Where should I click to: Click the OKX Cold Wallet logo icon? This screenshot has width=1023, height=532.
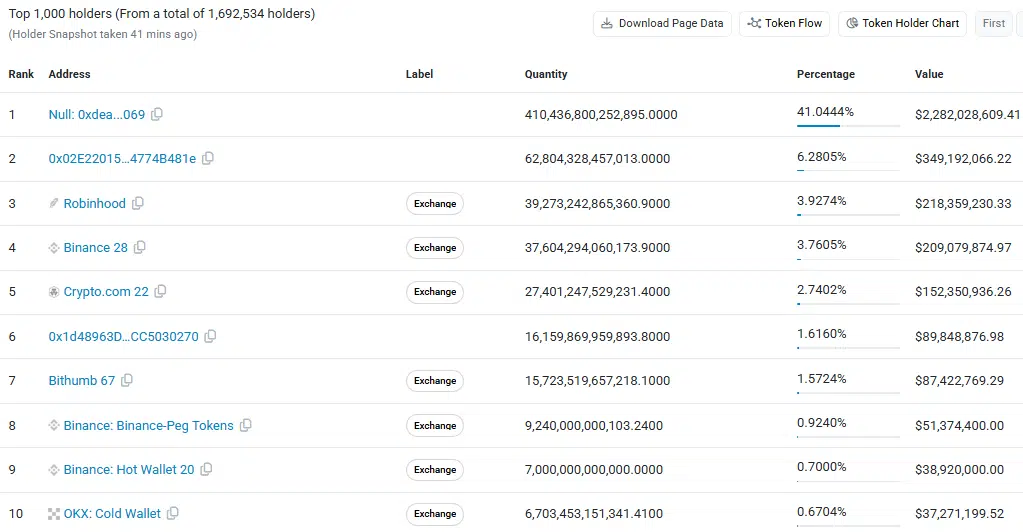(x=53, y=514)
